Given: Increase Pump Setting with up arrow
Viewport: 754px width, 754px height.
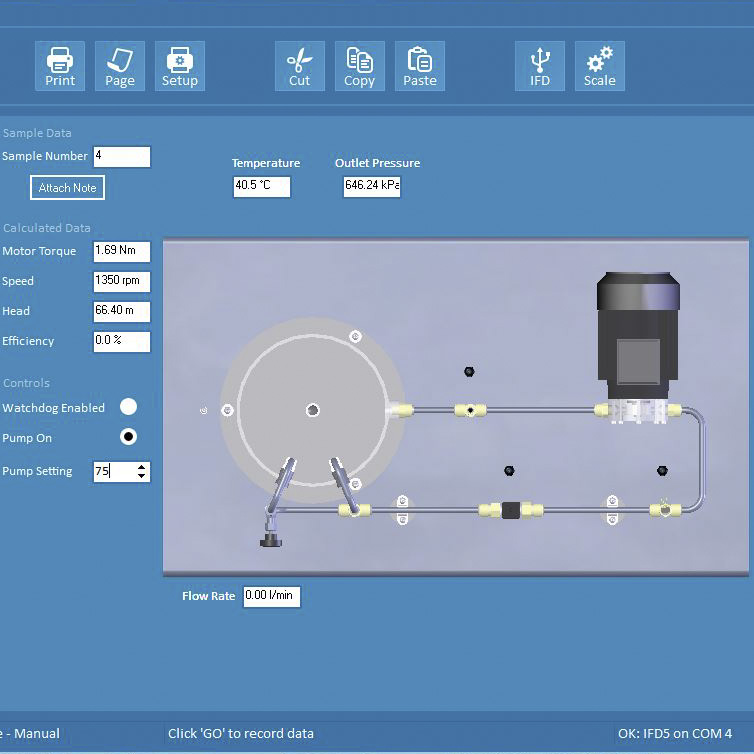Looking at the screenshot, I should click(x=142, y=467).
